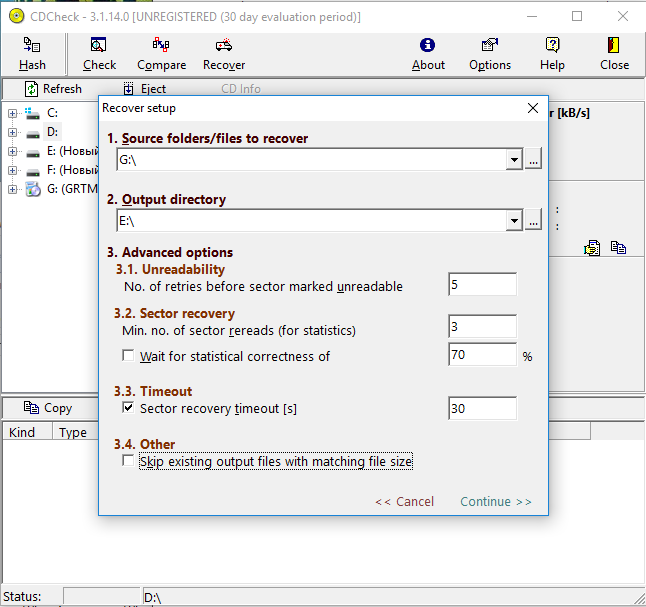This screenshot has width=646, height=607.
Task: Click the copy-to-clipboard icon on right panel
Action: (x=618, y=248)
